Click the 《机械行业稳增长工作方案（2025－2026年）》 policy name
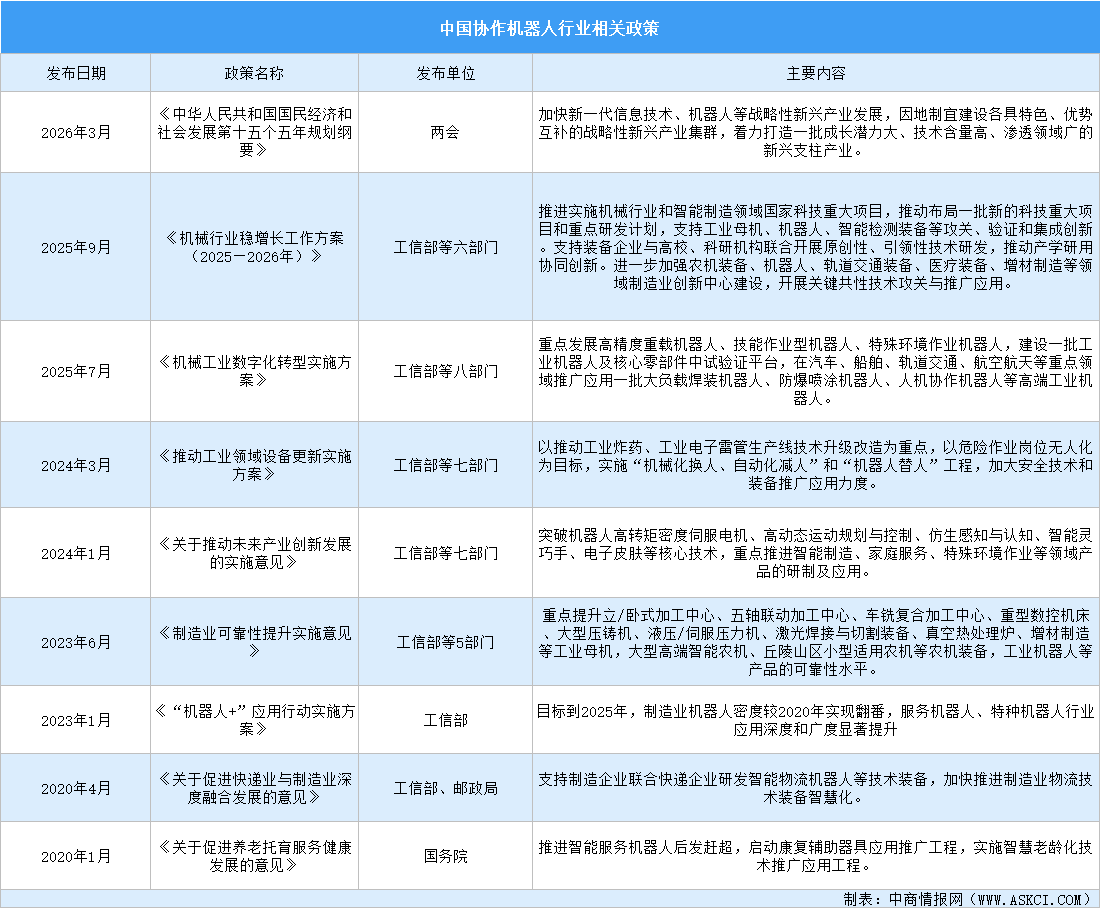Image resolution: width=1100 pixels, height=908 pixels. click(x=253, y=246)
